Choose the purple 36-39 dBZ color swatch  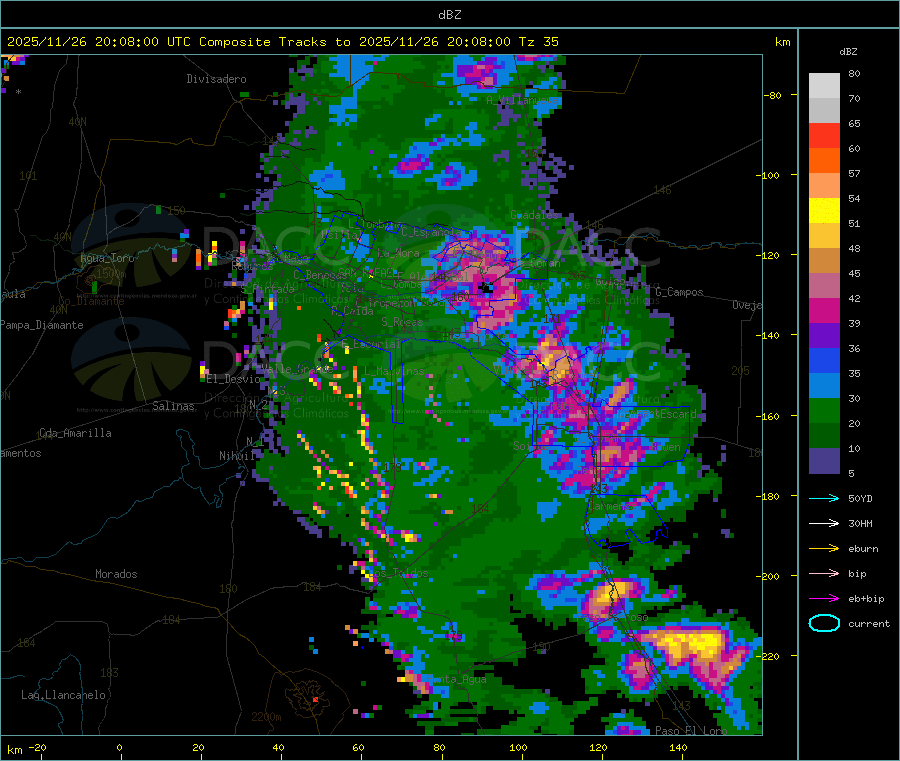[x=824, y=336]
